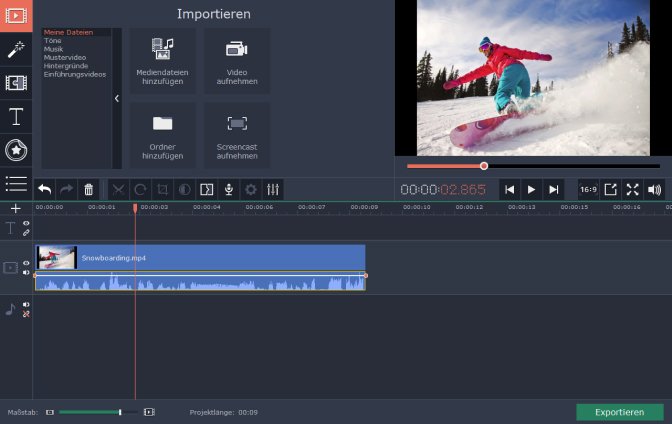
Task: Open the 16:9 aspect ratio selector
Action: click(x=588, y=189)
